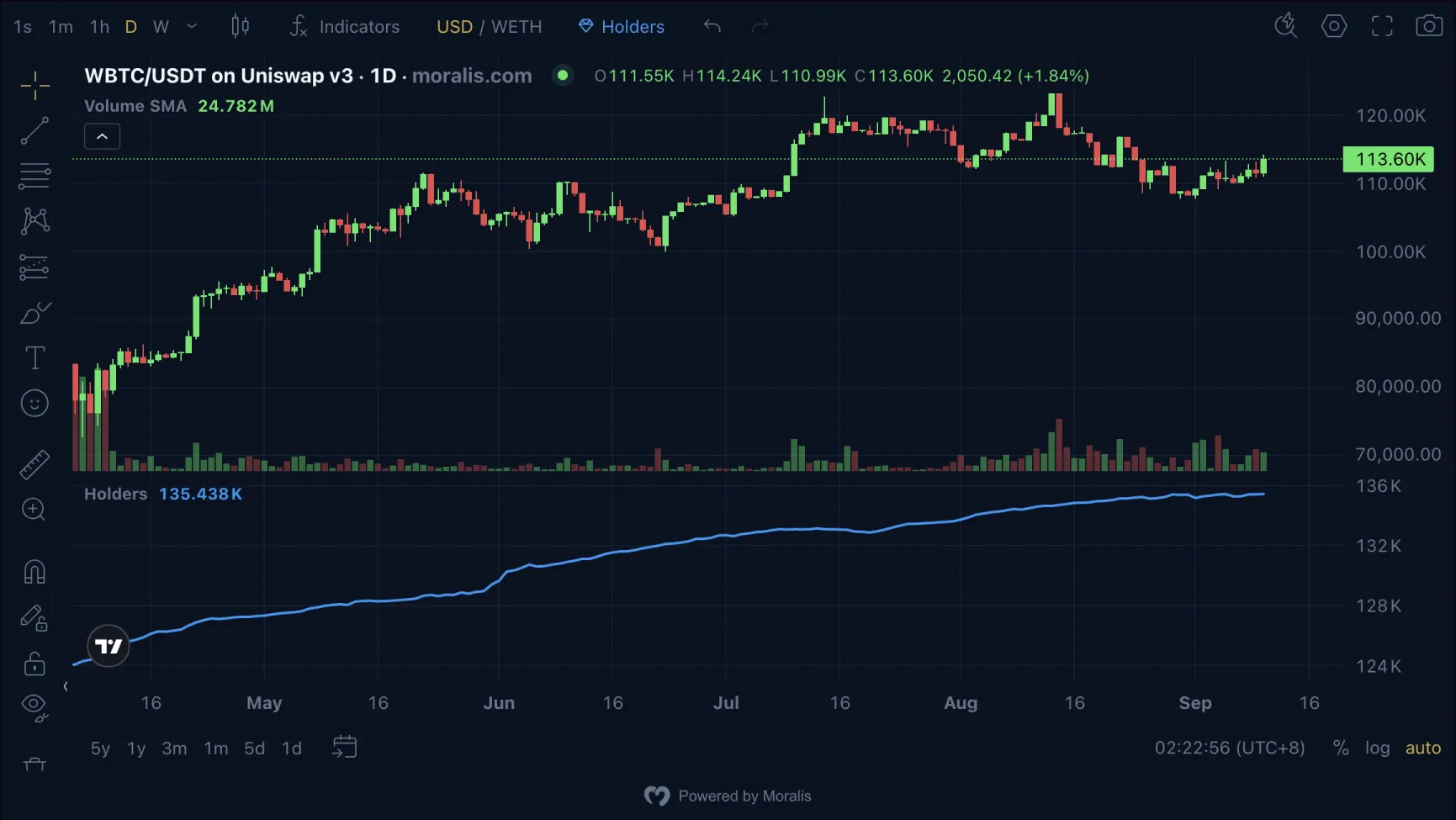This screenshot has height=820, width=1456.
Task: Switch chart quote to WETH
Action: coord(516,26)
